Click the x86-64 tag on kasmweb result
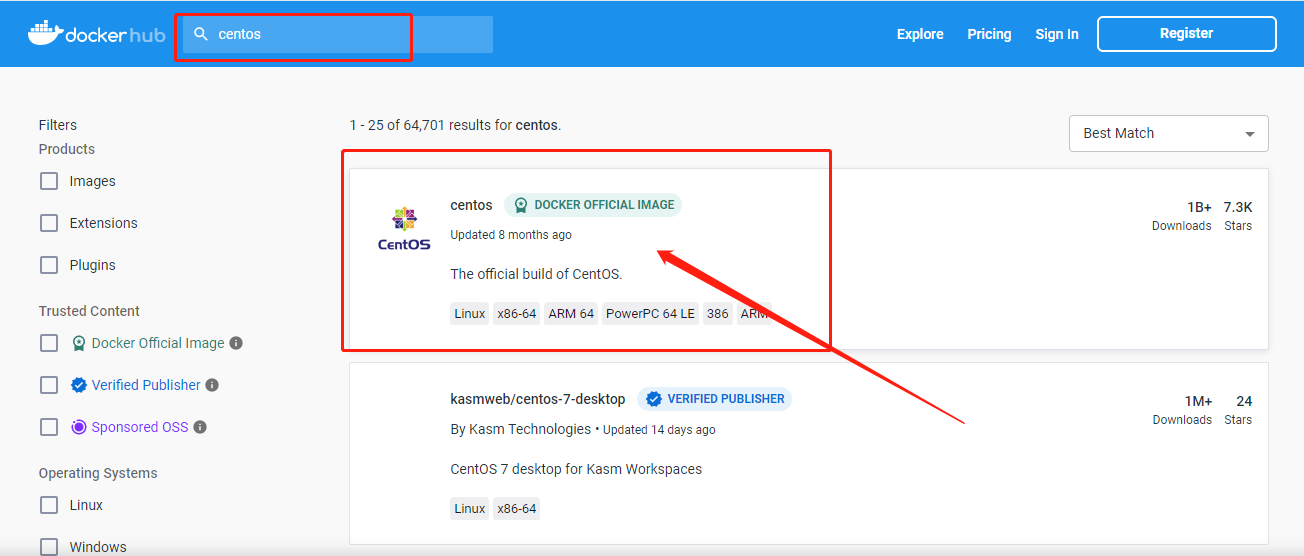1304x556 pixels. [516, 508]
